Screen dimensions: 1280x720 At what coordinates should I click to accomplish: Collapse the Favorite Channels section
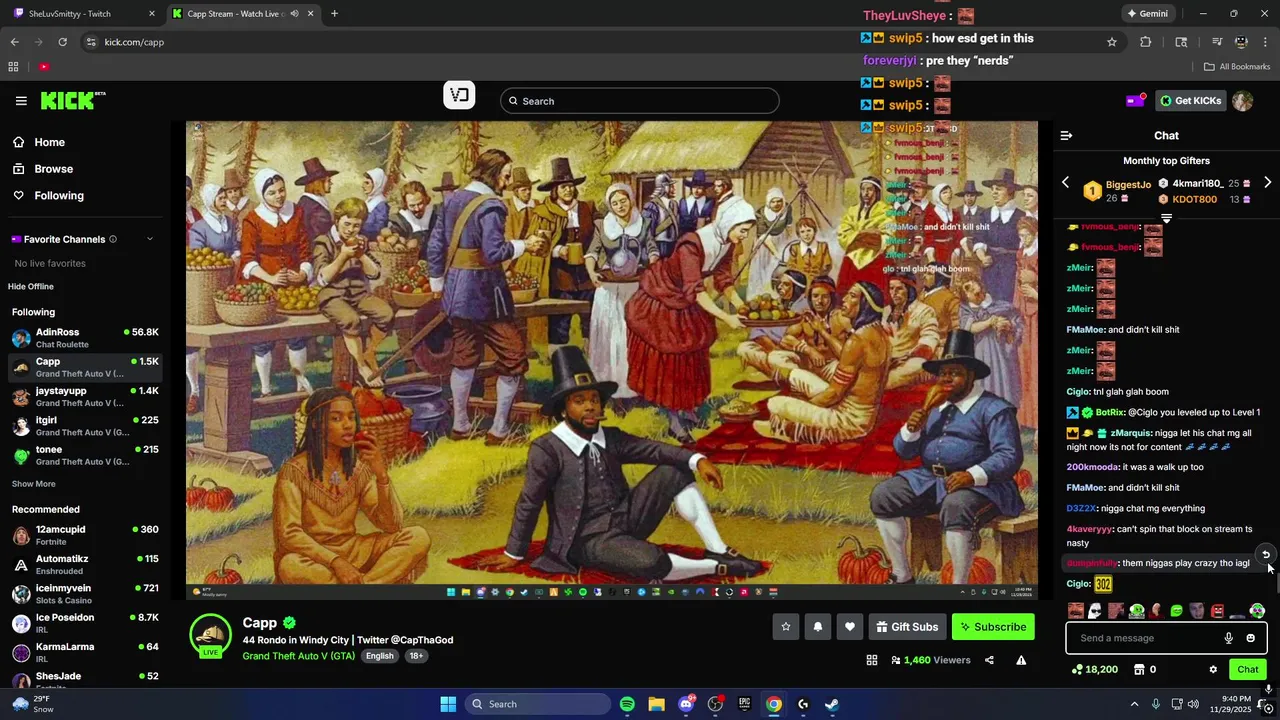[x=150, y=239]
